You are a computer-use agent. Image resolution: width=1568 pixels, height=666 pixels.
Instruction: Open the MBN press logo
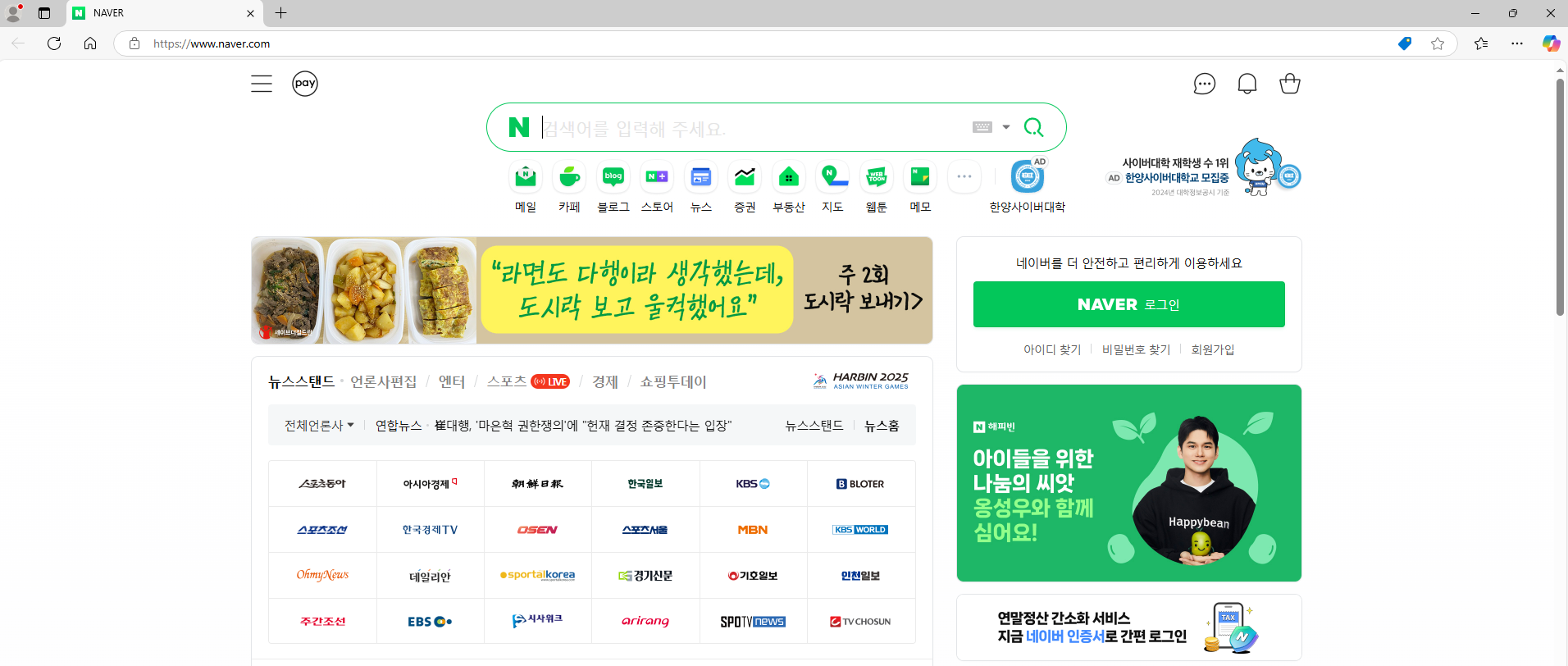coord(753,530)
